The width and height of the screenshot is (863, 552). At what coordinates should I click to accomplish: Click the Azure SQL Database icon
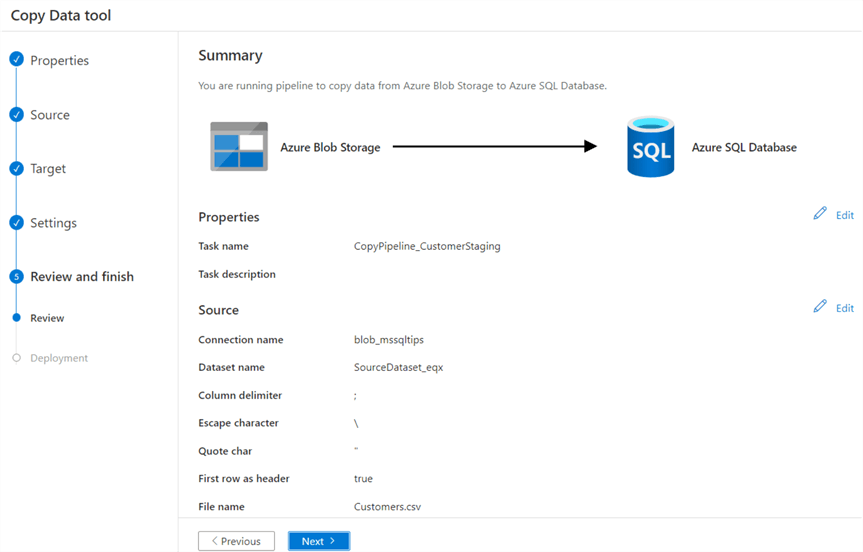(651, 146)
